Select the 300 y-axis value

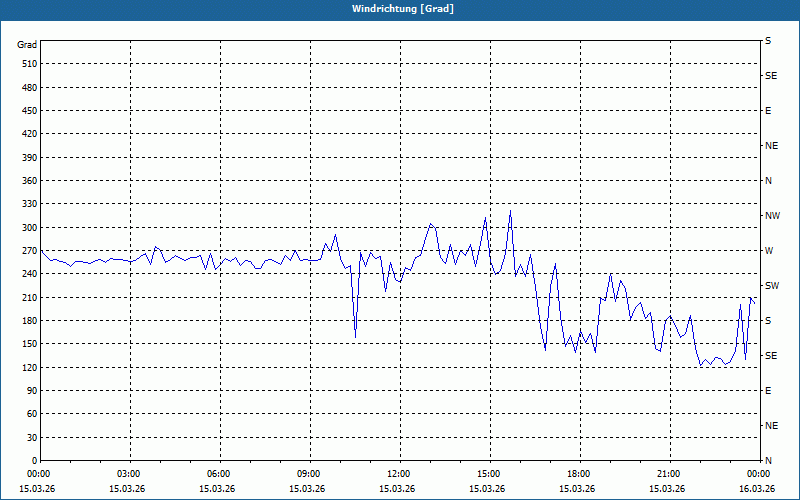29,227
